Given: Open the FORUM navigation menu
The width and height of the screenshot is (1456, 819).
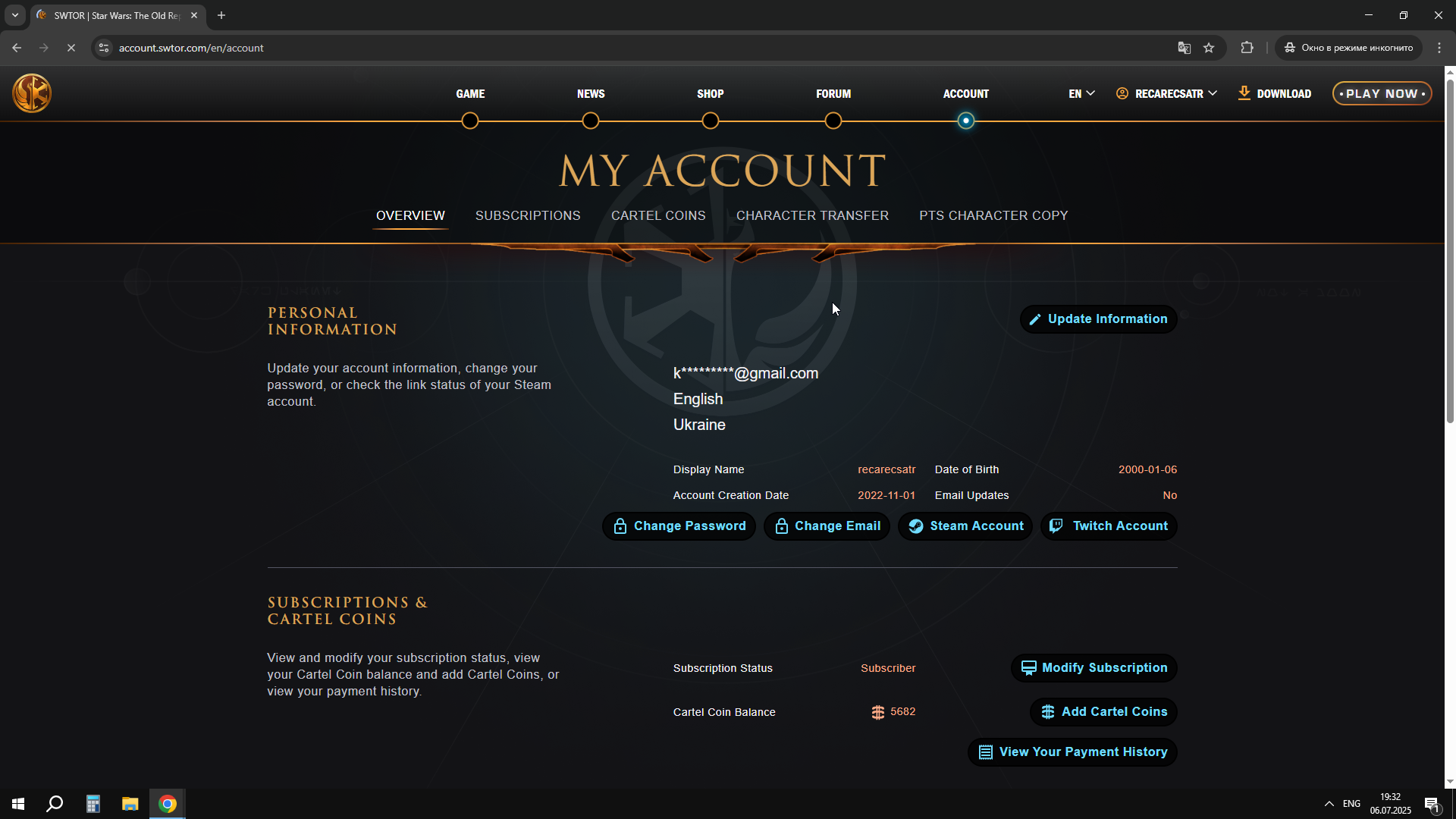Looking at the screenshot, I should click(833, 93).
